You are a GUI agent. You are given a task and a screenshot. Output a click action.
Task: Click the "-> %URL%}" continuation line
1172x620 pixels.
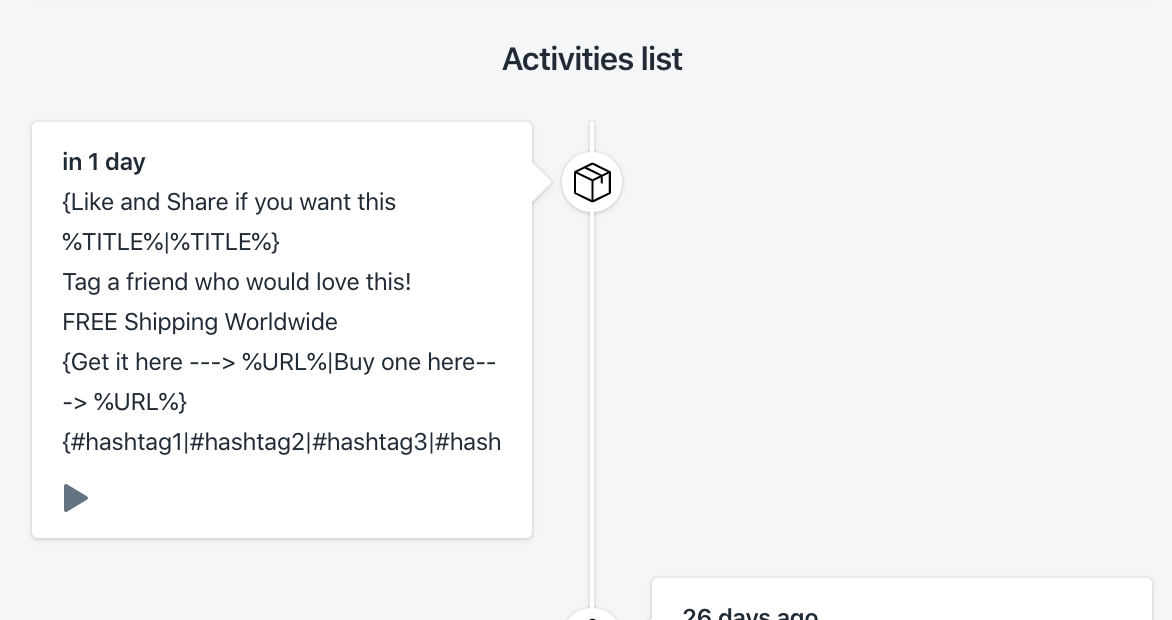tap(125, 402)
